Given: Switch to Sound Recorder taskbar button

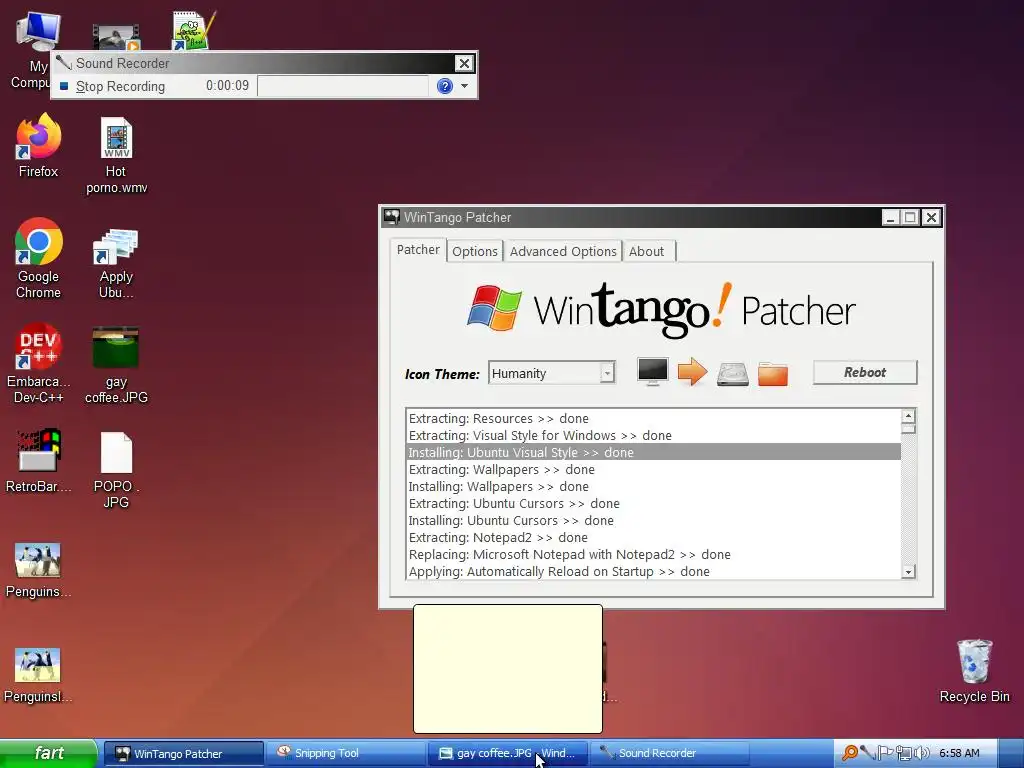Looking at the screenshot, I should (670, 754).
